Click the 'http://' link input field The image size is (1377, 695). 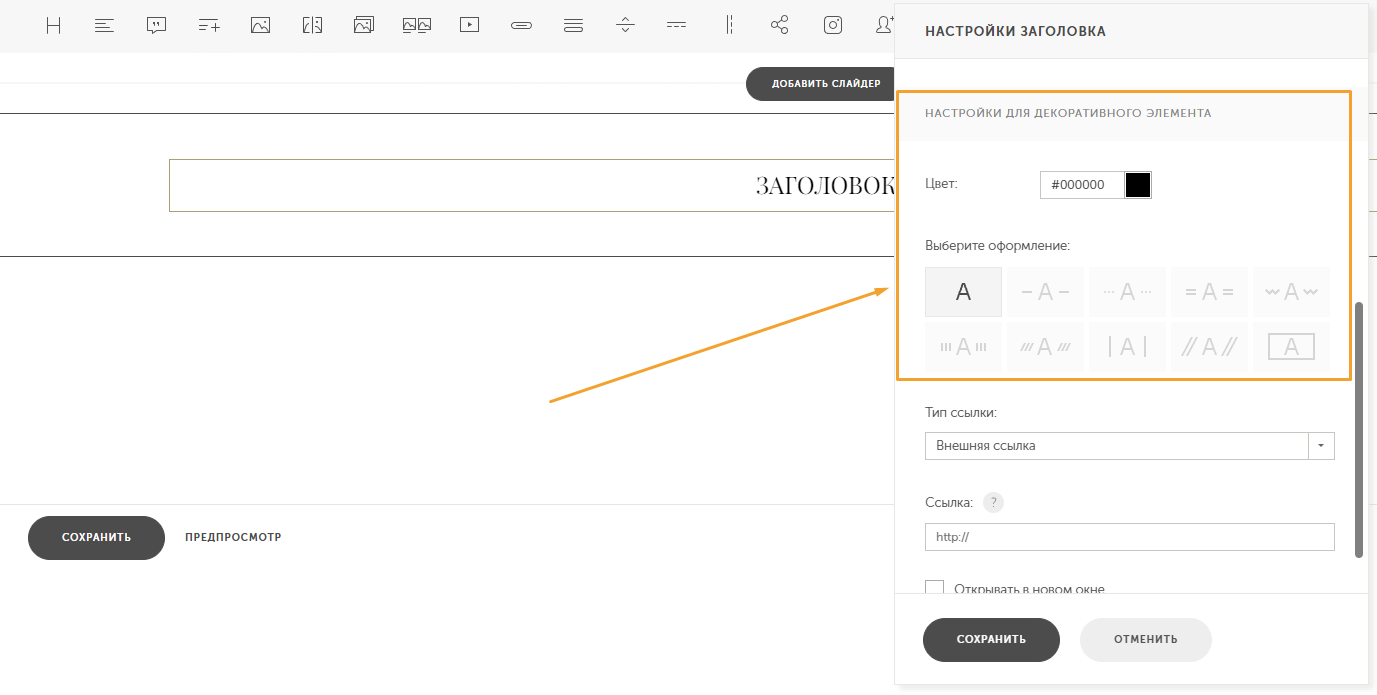tap(1130, 537)
